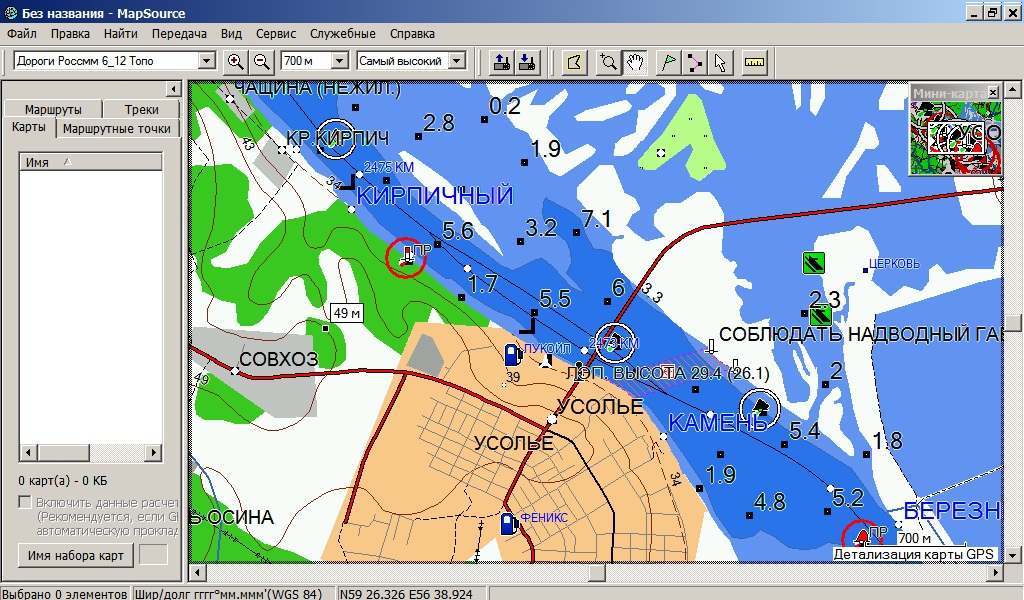This screenshot has width=1024, height=600.
Task: Select the route tool
Action: pos(694,61)
